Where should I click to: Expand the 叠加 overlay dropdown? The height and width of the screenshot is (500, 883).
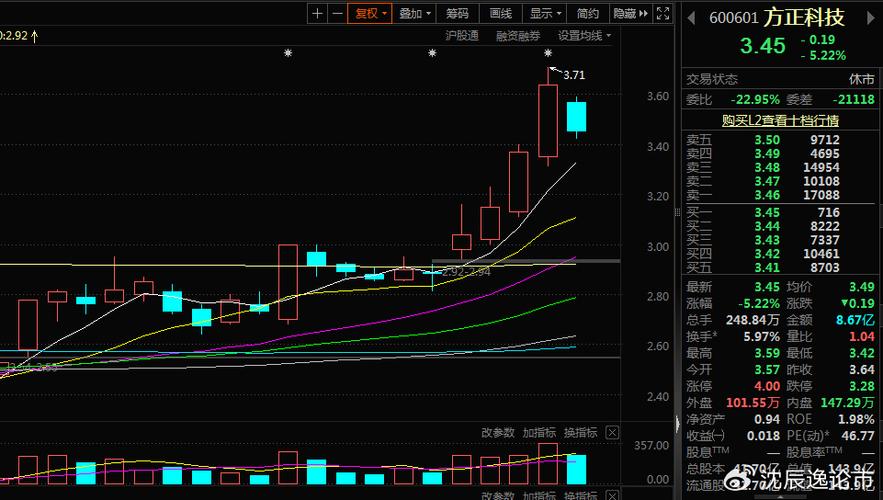click(x=415, y=13)
